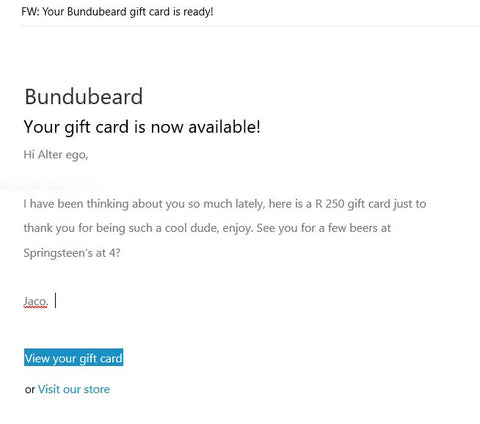The width and height of the screenshot is (480, 424).
Task: Place cursor in the Bundubeard heading
Action: pyautogui.click(x=84, y=96)
